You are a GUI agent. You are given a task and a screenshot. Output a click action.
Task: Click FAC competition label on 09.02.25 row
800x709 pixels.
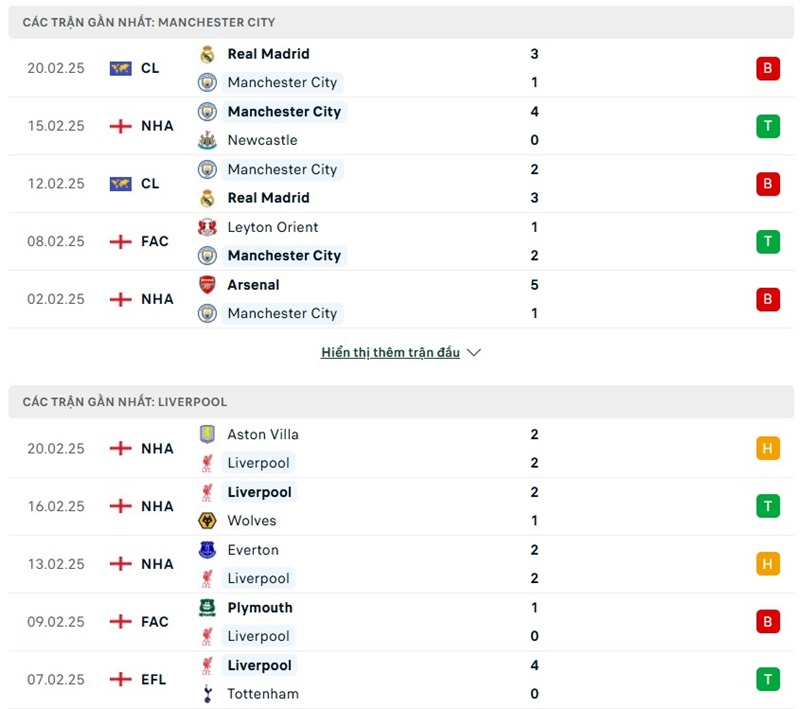pyautogui.click(x=155, y=622)
